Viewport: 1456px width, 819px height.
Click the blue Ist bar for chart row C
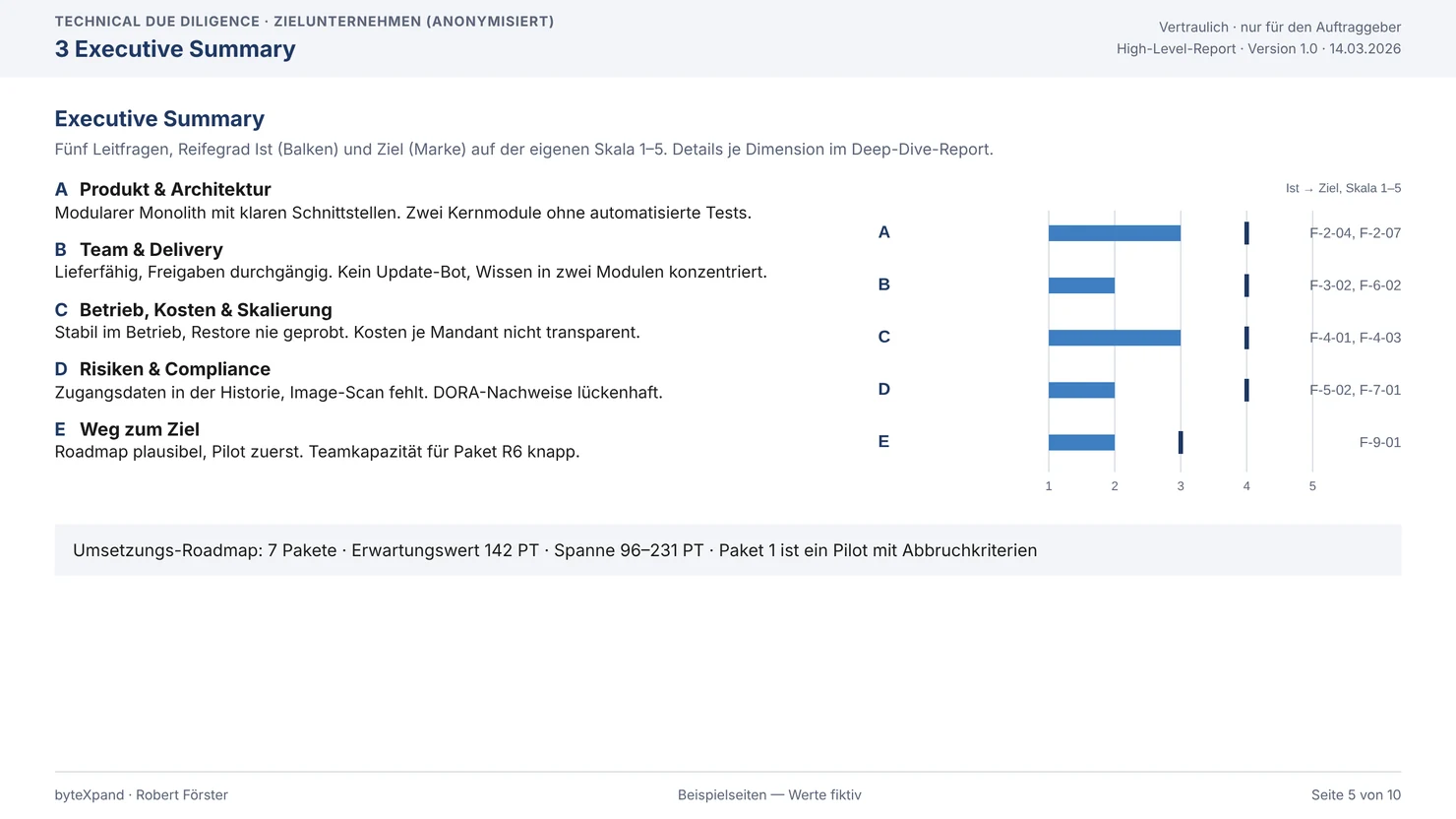click(x=1115, y=338)
